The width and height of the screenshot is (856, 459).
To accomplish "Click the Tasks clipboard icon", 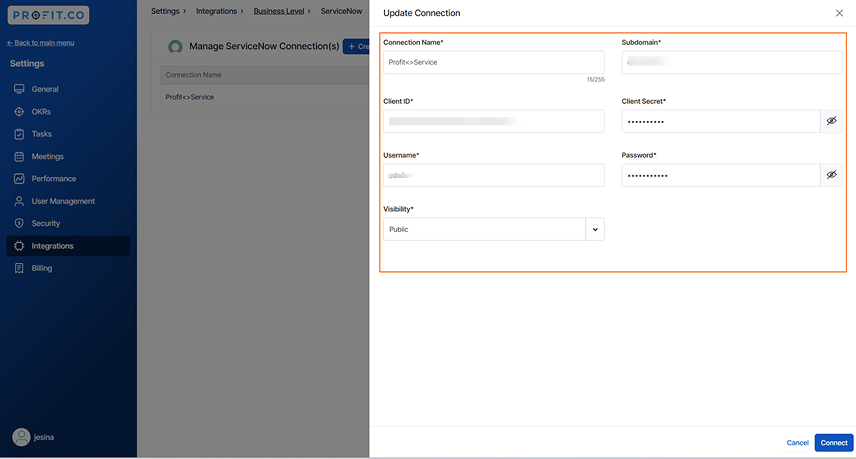I will tap(19, 134).
